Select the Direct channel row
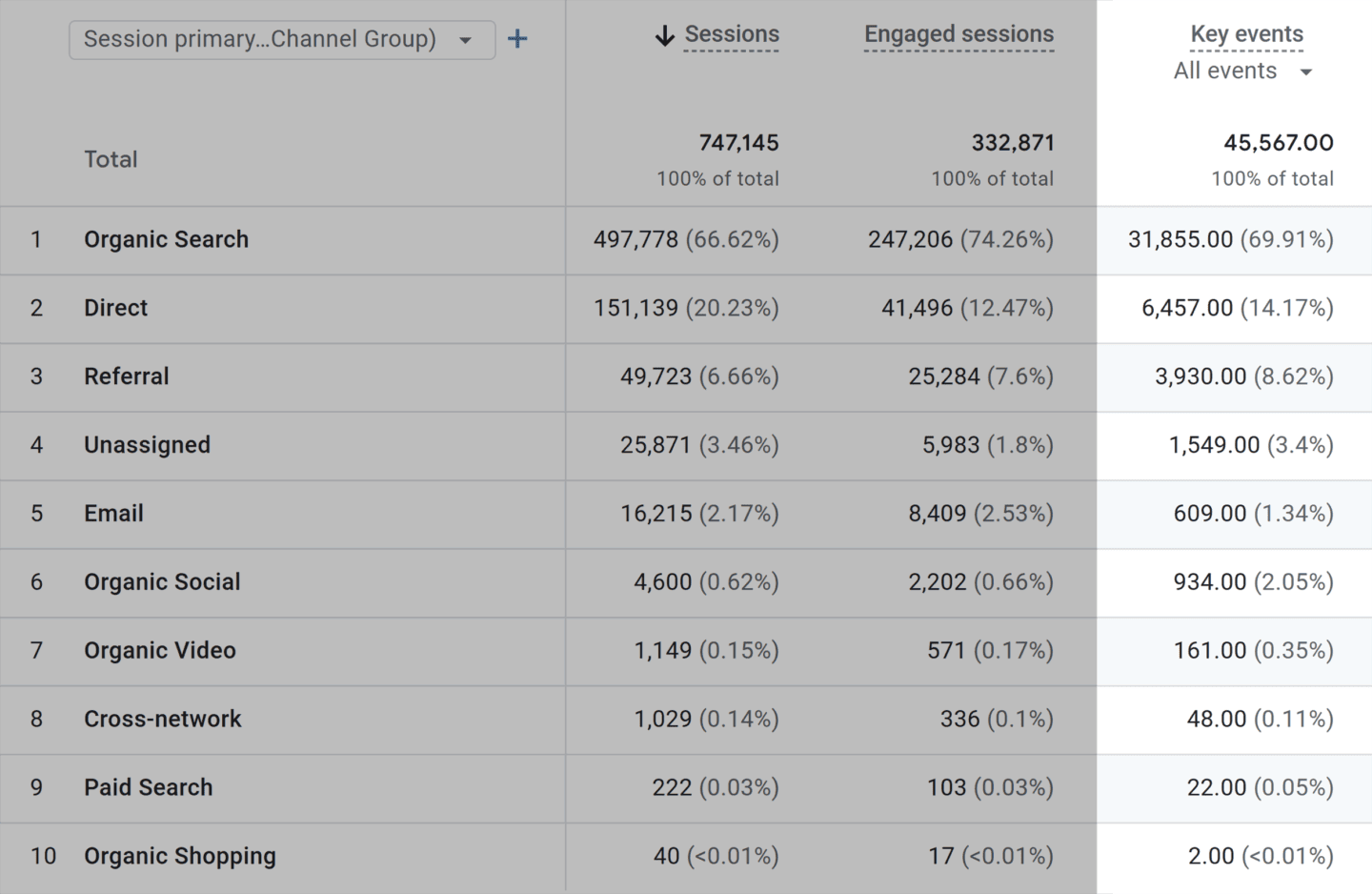The height and width of the screenshot is (894, 1372). click(x=115, y=308)
